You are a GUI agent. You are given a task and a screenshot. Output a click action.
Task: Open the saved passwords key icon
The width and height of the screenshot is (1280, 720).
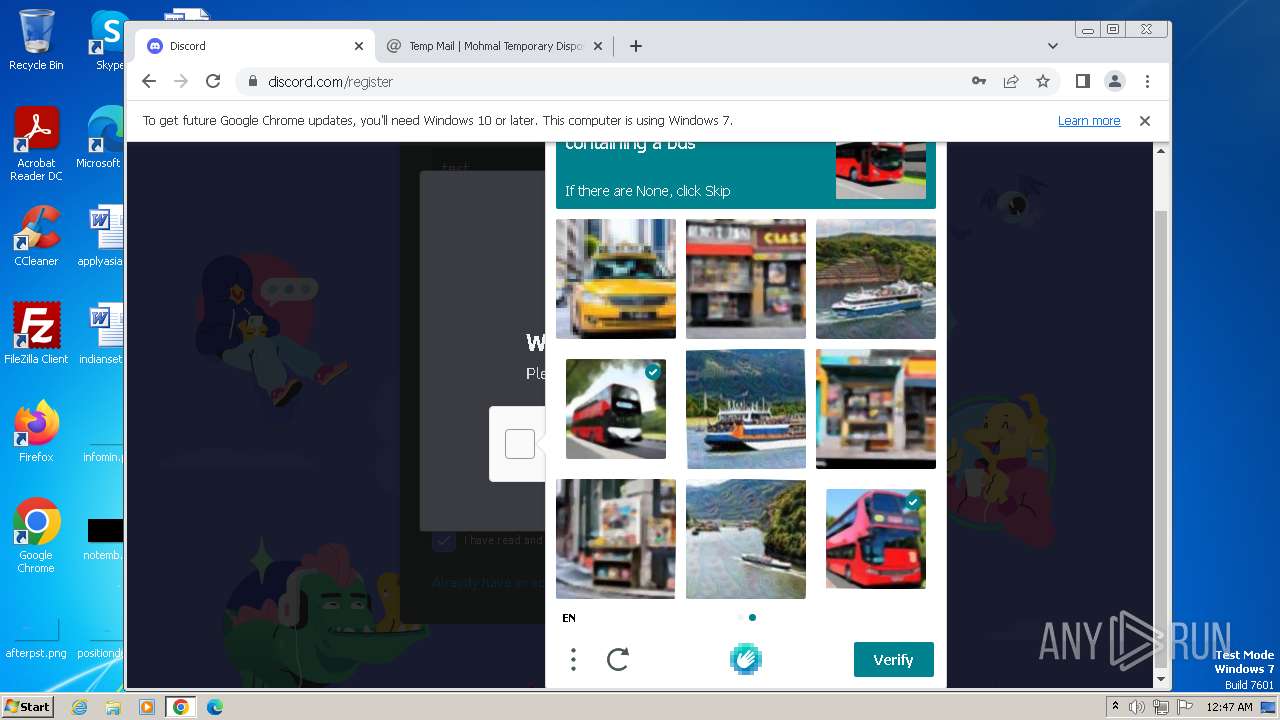click(x=979, y=82)
